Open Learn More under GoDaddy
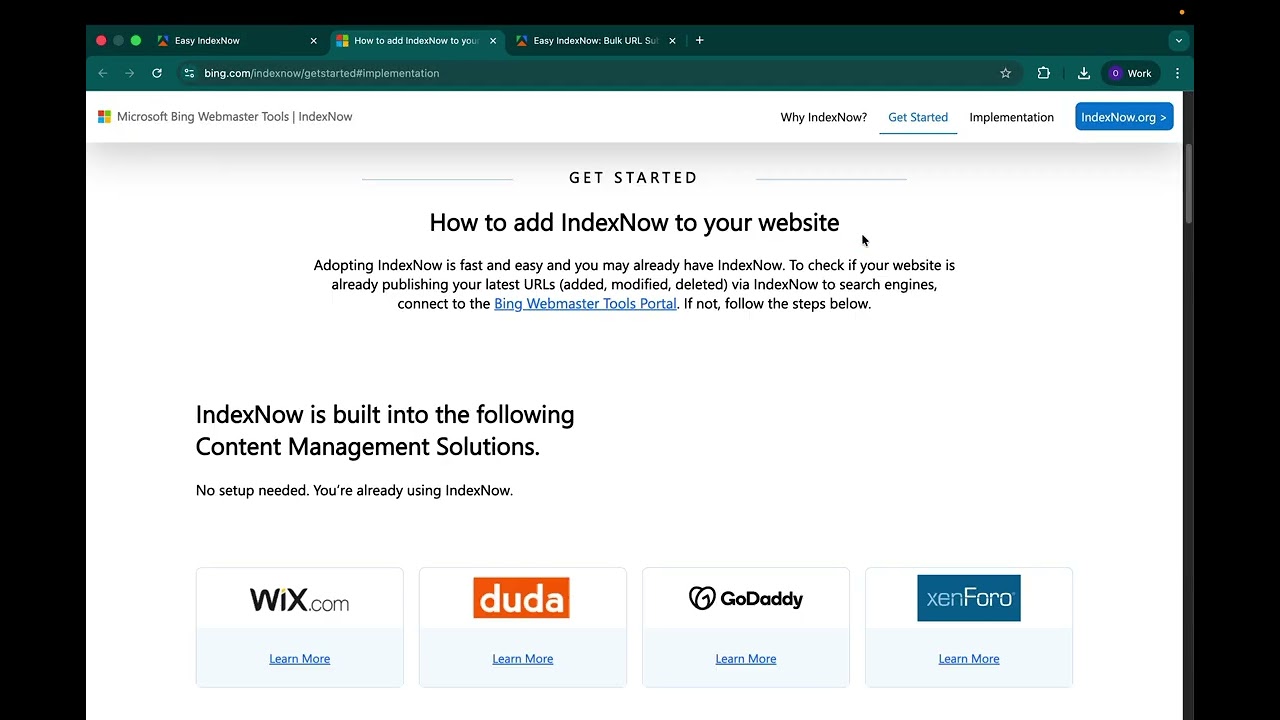This screenshot has height=720, width=1280. (745, 659)
